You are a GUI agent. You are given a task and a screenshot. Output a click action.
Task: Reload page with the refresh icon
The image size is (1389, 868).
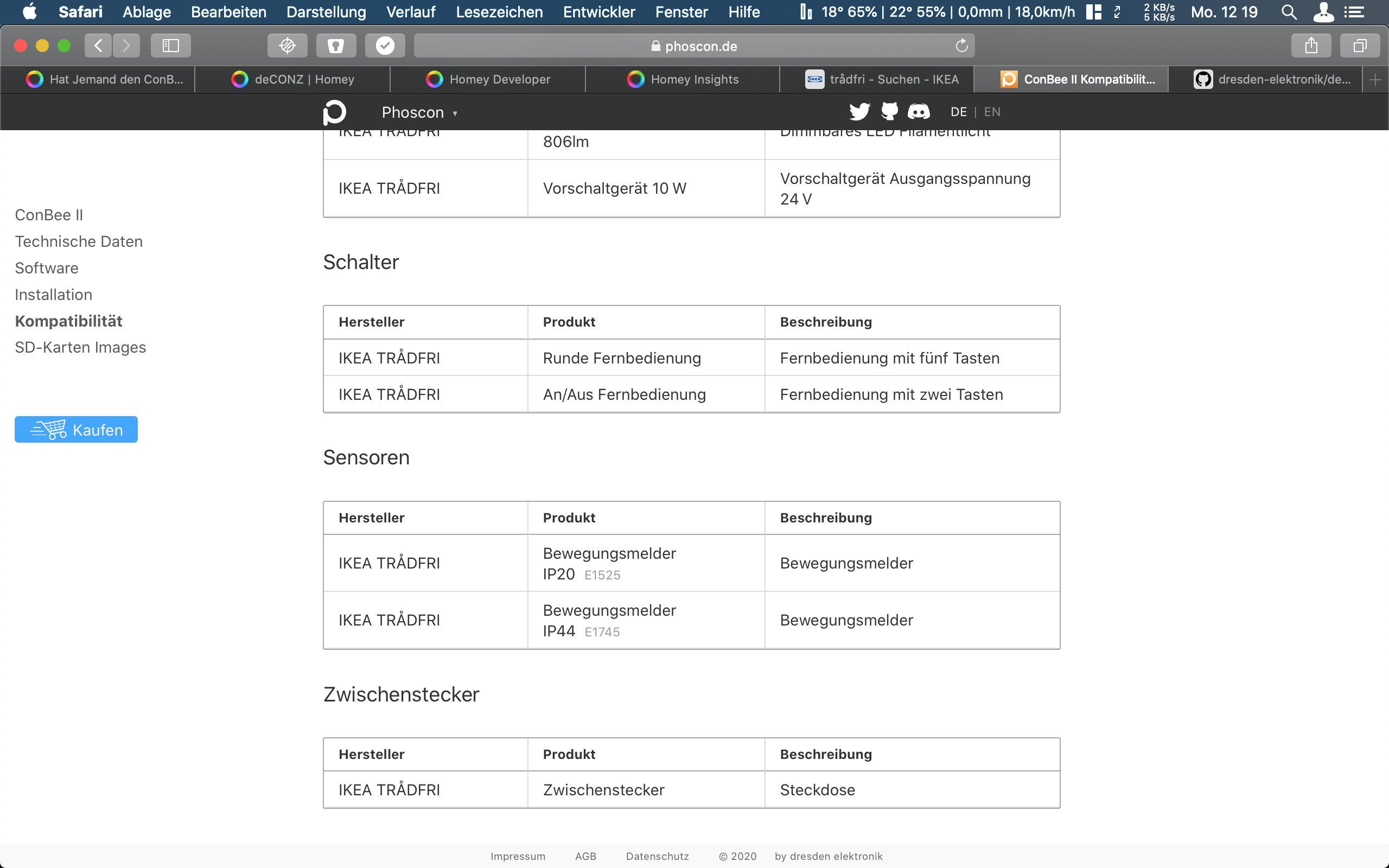pos(961,46)
